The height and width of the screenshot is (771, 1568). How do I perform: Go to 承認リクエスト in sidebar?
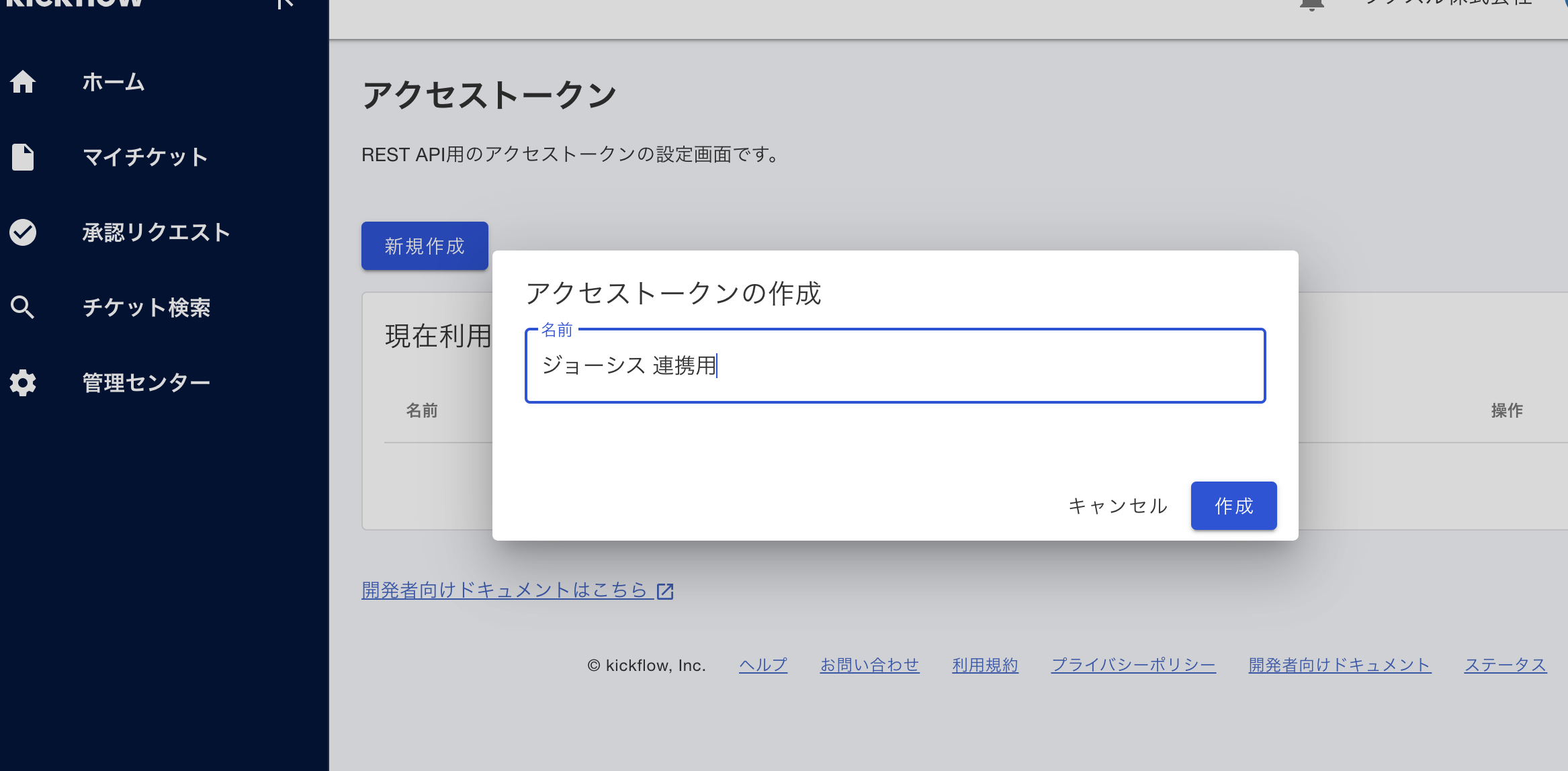[x=156, y=232]
